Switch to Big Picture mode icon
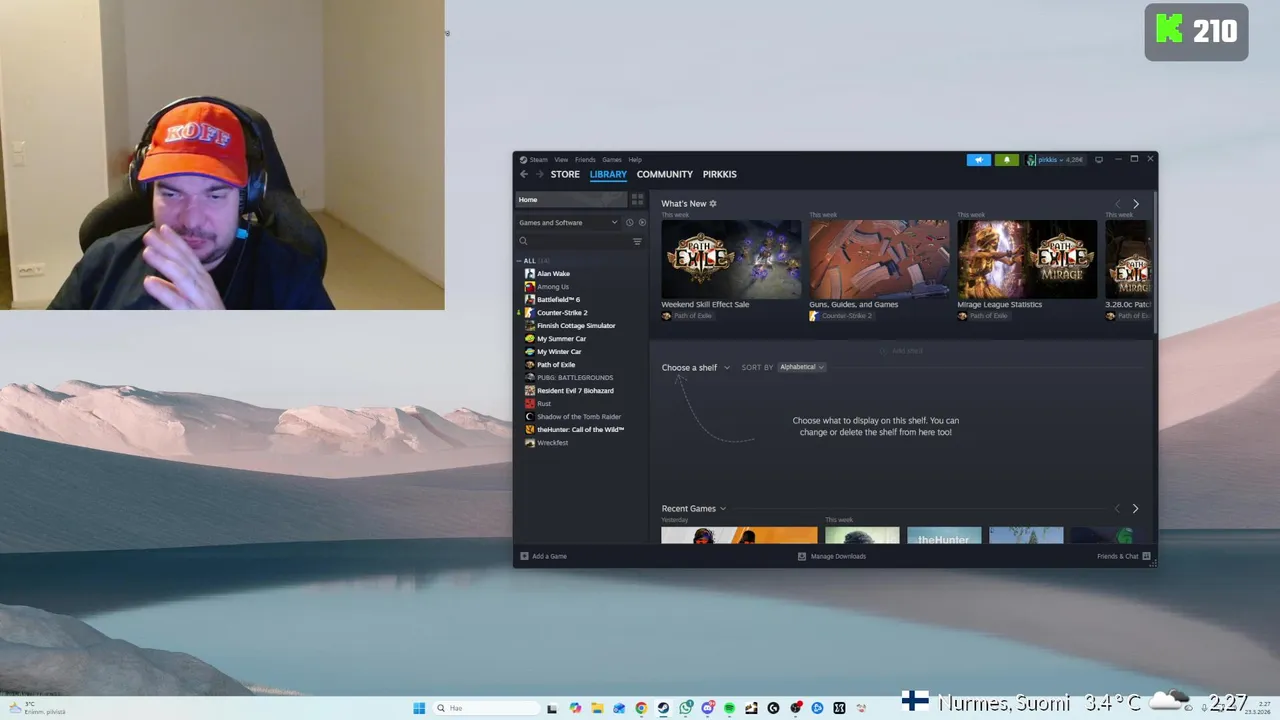Screen dimensions: 1280x720 tap(1098, 159)
